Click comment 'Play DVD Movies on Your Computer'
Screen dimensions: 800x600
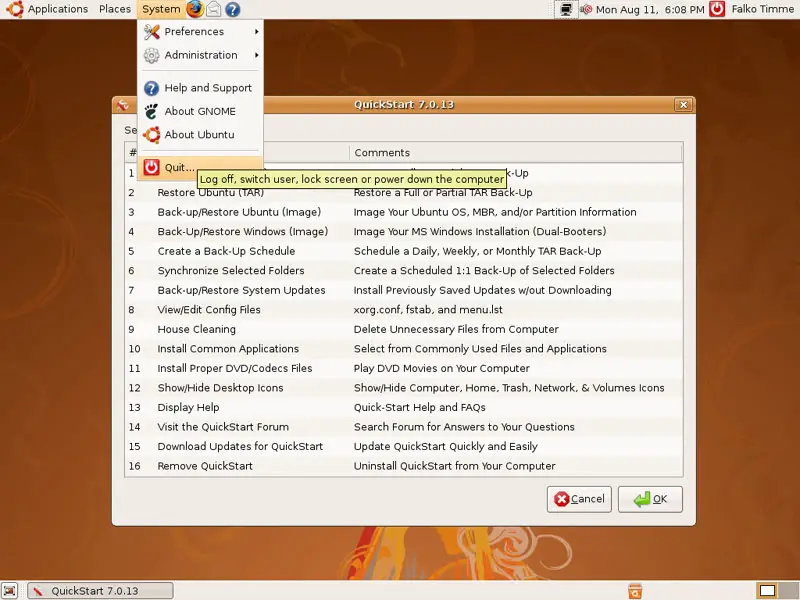click(x=442, y=368)
